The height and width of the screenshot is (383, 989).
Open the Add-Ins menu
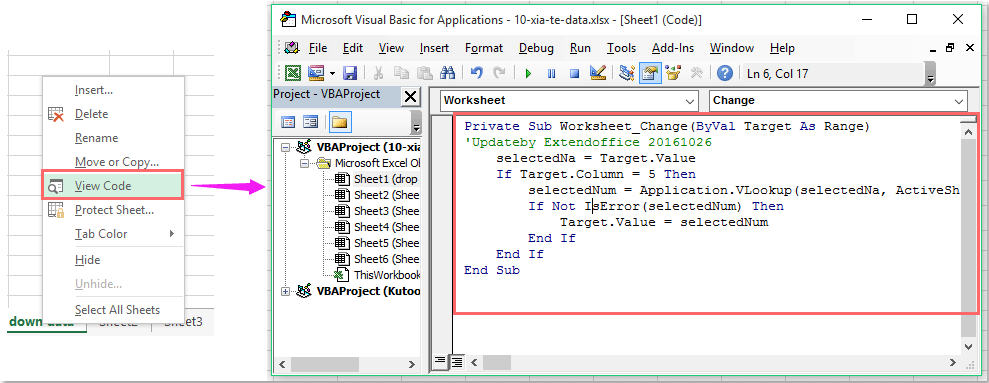(673, 48)
